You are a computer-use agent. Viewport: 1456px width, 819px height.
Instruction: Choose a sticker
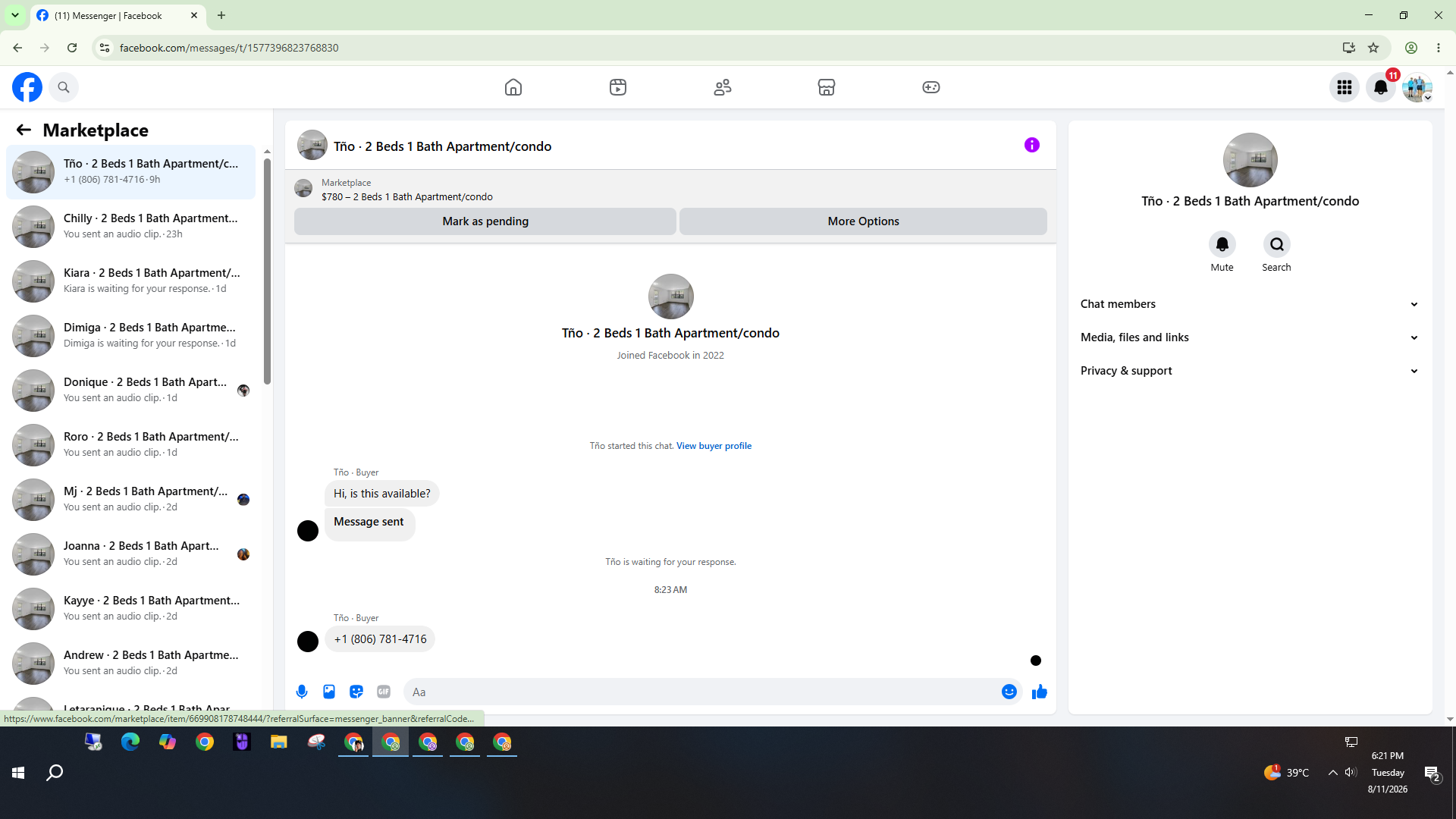click(356, 692)
